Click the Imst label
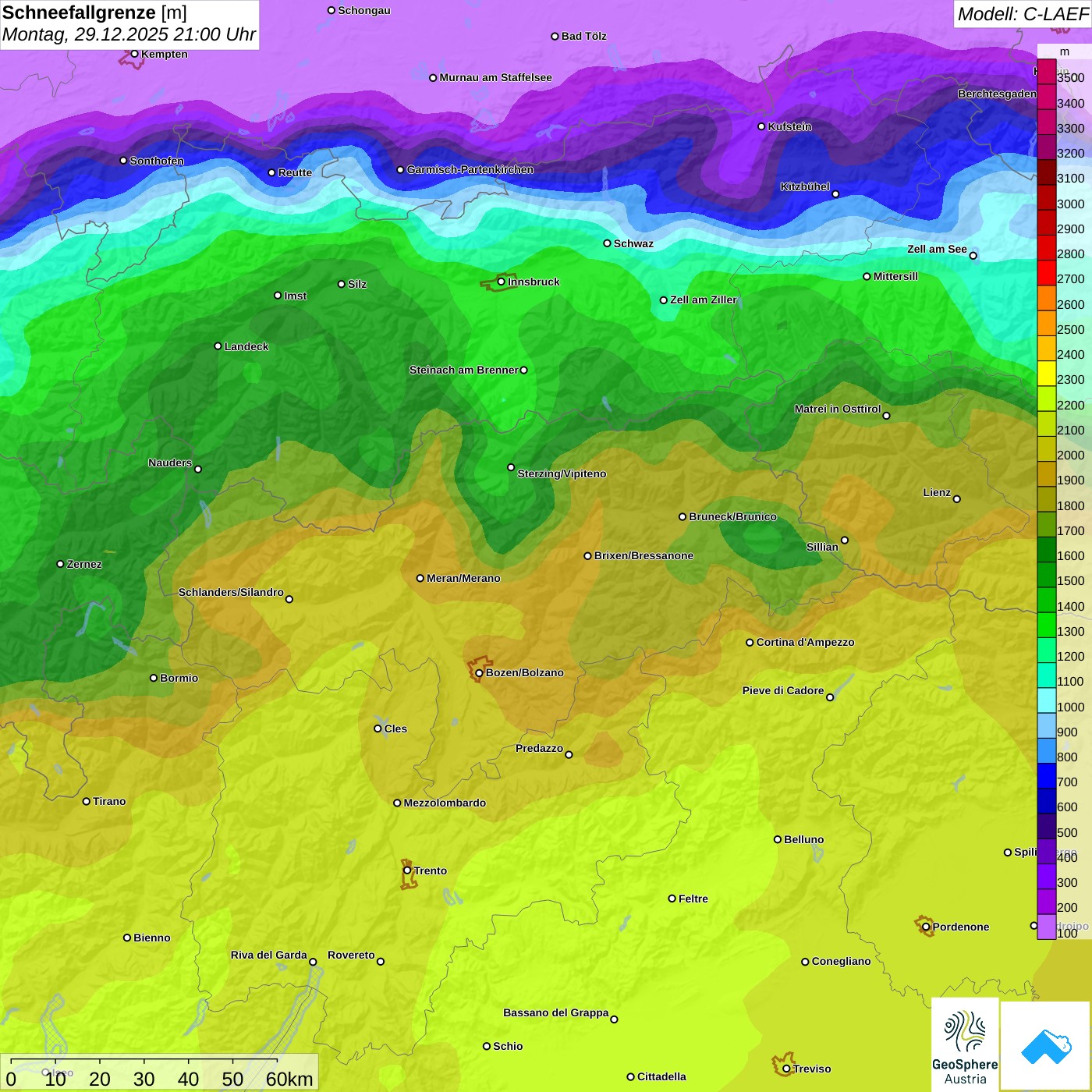This screenshot has width=1092, height=1092. (x=295, y=296)
